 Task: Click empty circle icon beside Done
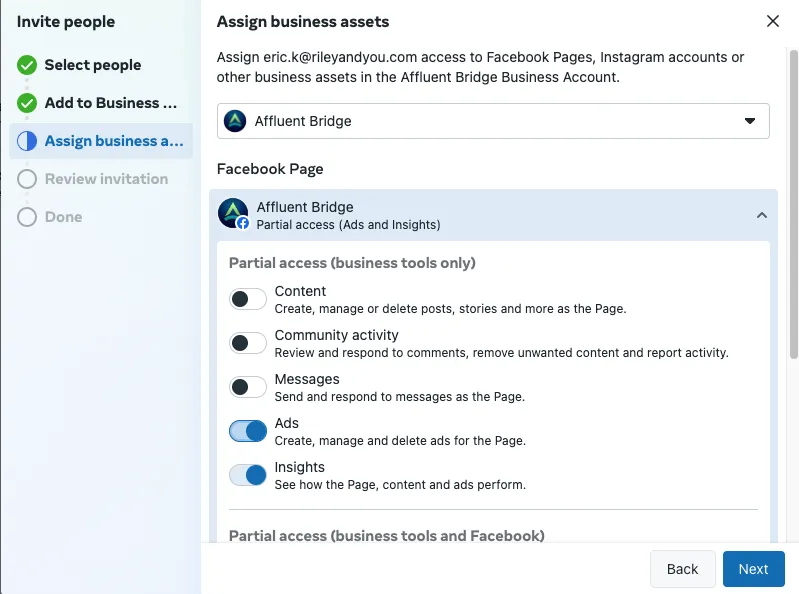click(x=27, y=217)
